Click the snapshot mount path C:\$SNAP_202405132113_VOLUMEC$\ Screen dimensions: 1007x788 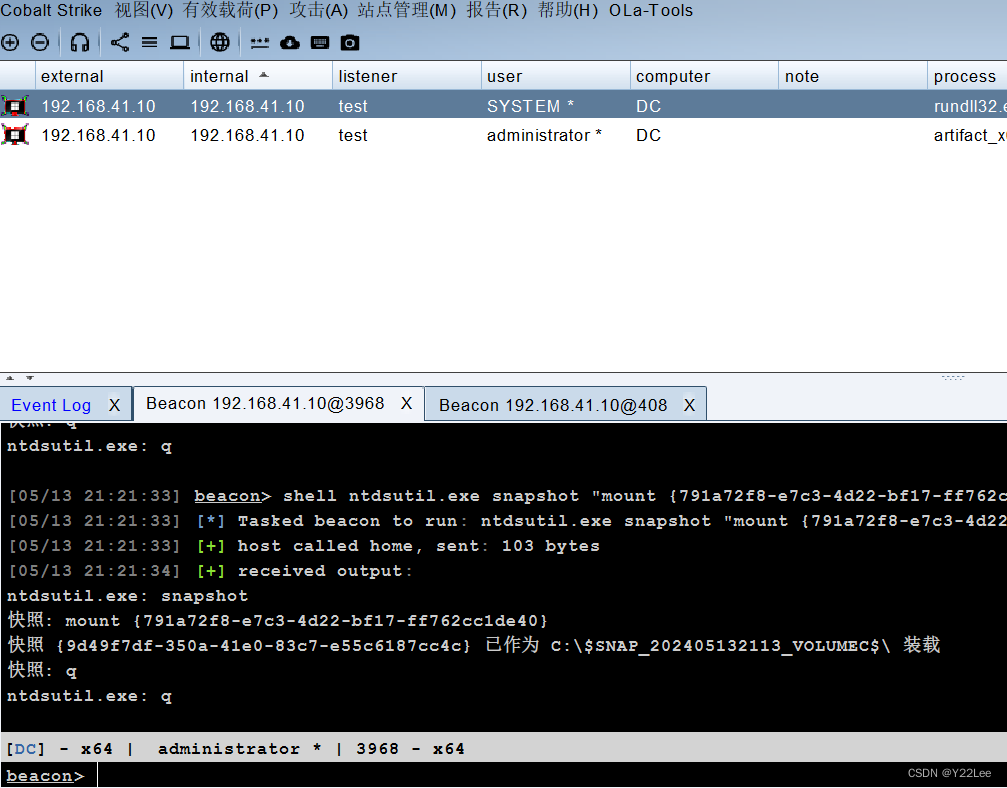point(721,645)
